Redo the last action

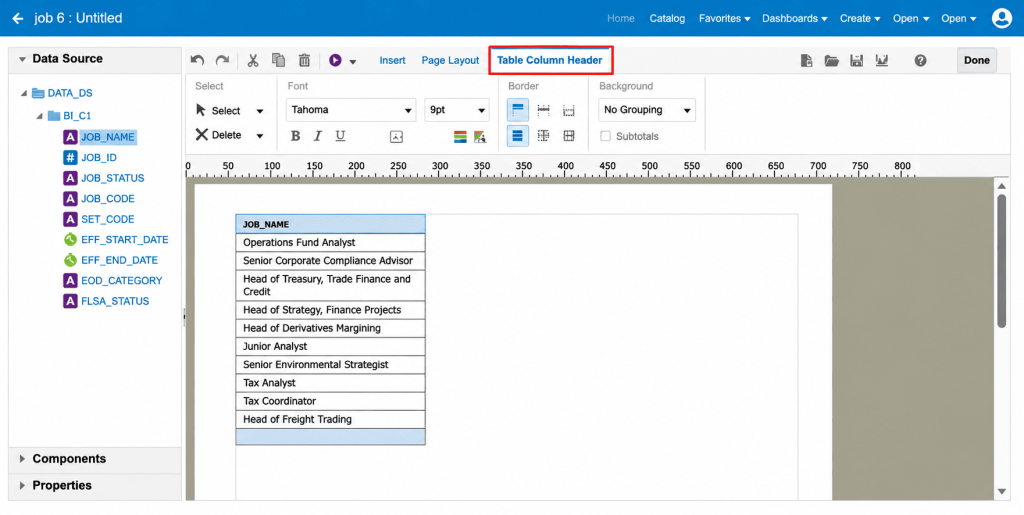tap(223, 60)
